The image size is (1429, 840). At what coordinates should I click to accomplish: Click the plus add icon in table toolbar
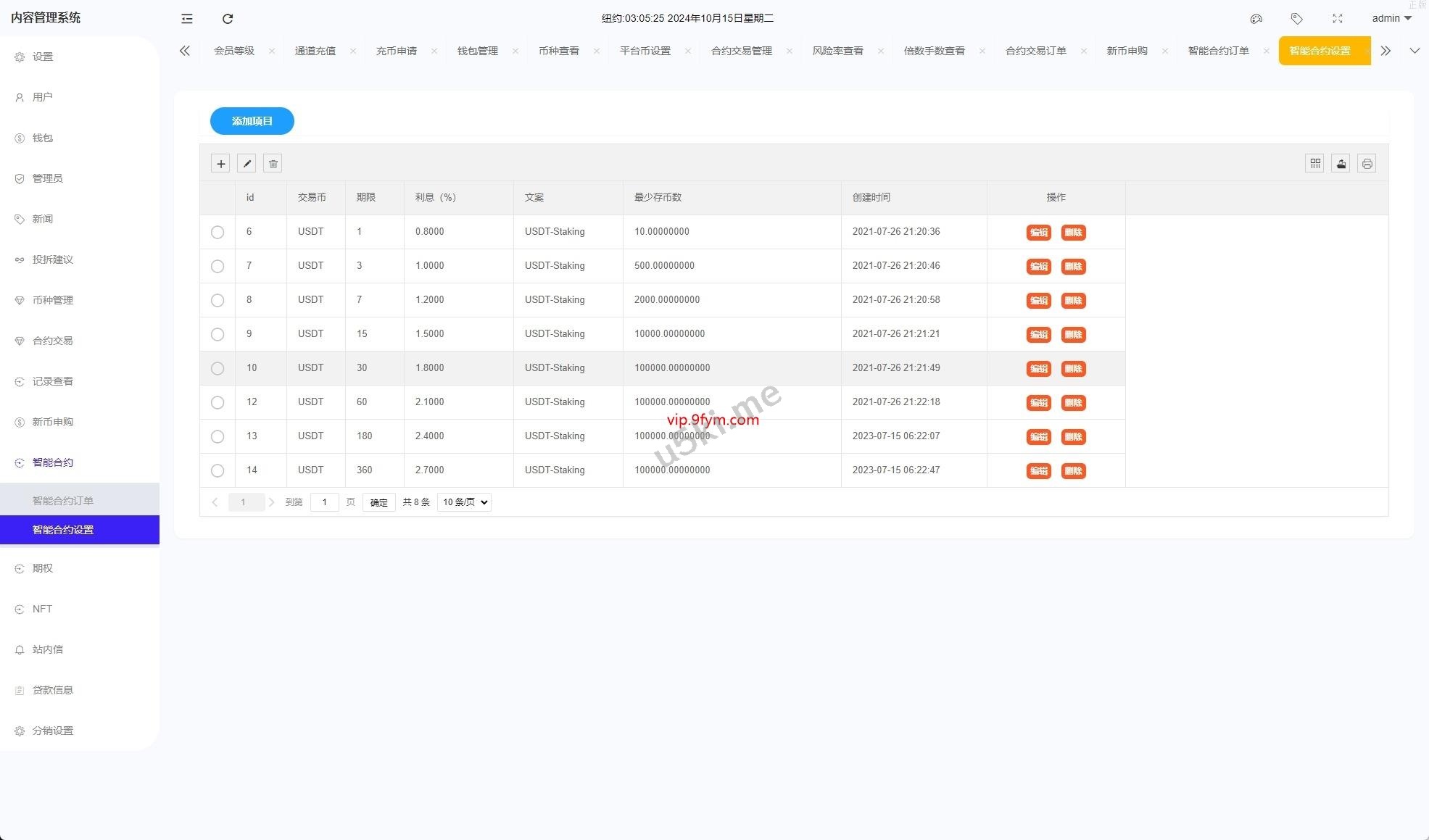point(220,164)
